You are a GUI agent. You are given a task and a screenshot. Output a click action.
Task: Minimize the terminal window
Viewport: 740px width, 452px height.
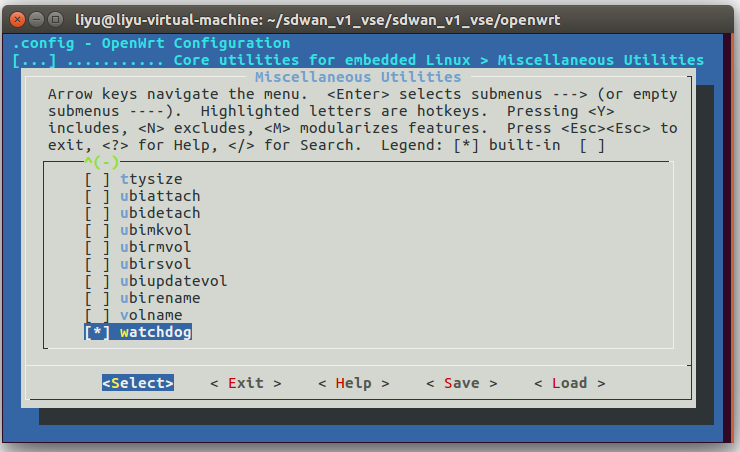pyautogui.click(x=36, y=19)
